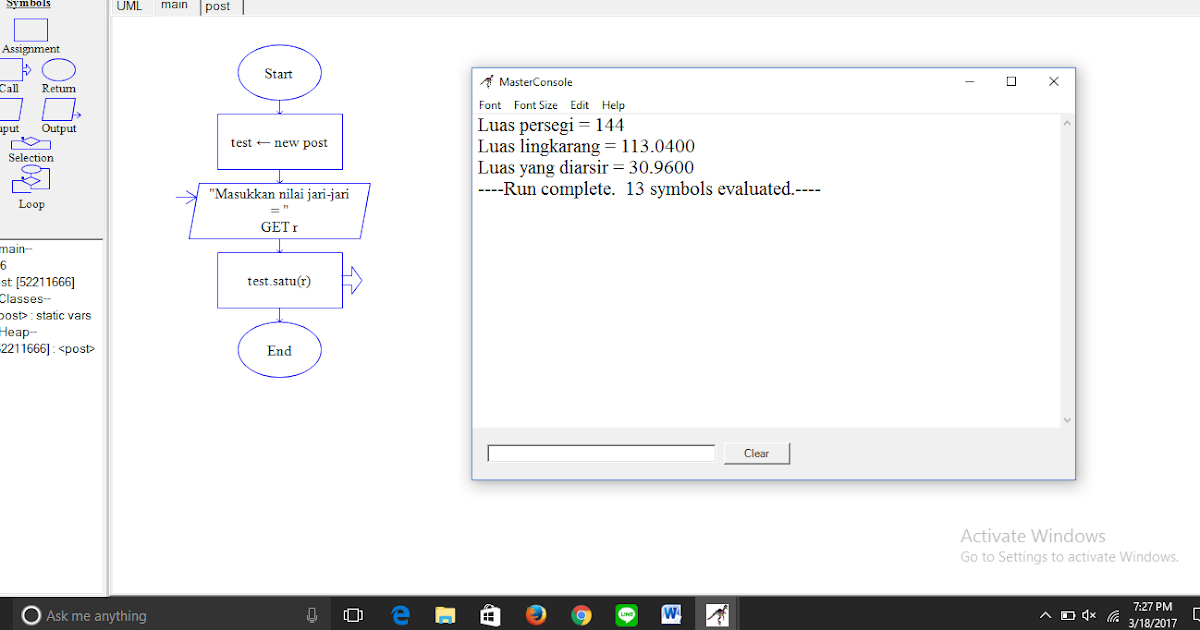Close the MasterConsole window
This screenshot has width=1200, height=630.
(1053, 82)
